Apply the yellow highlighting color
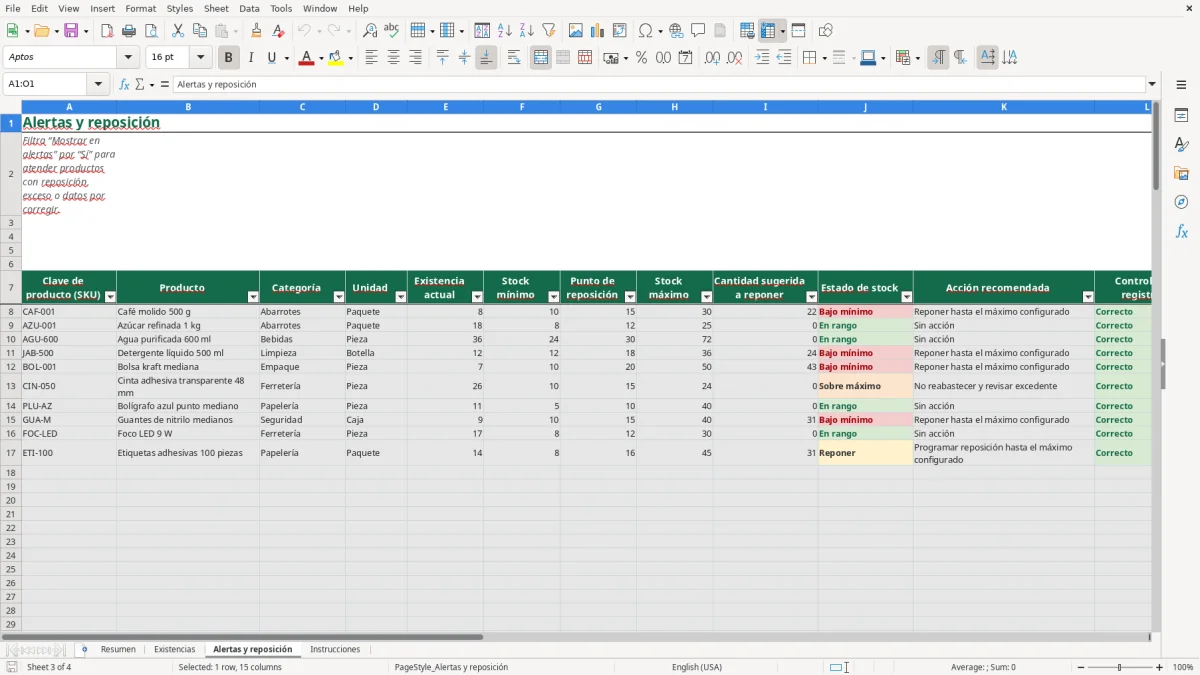 pyautogui.click(x=336, y=58)
